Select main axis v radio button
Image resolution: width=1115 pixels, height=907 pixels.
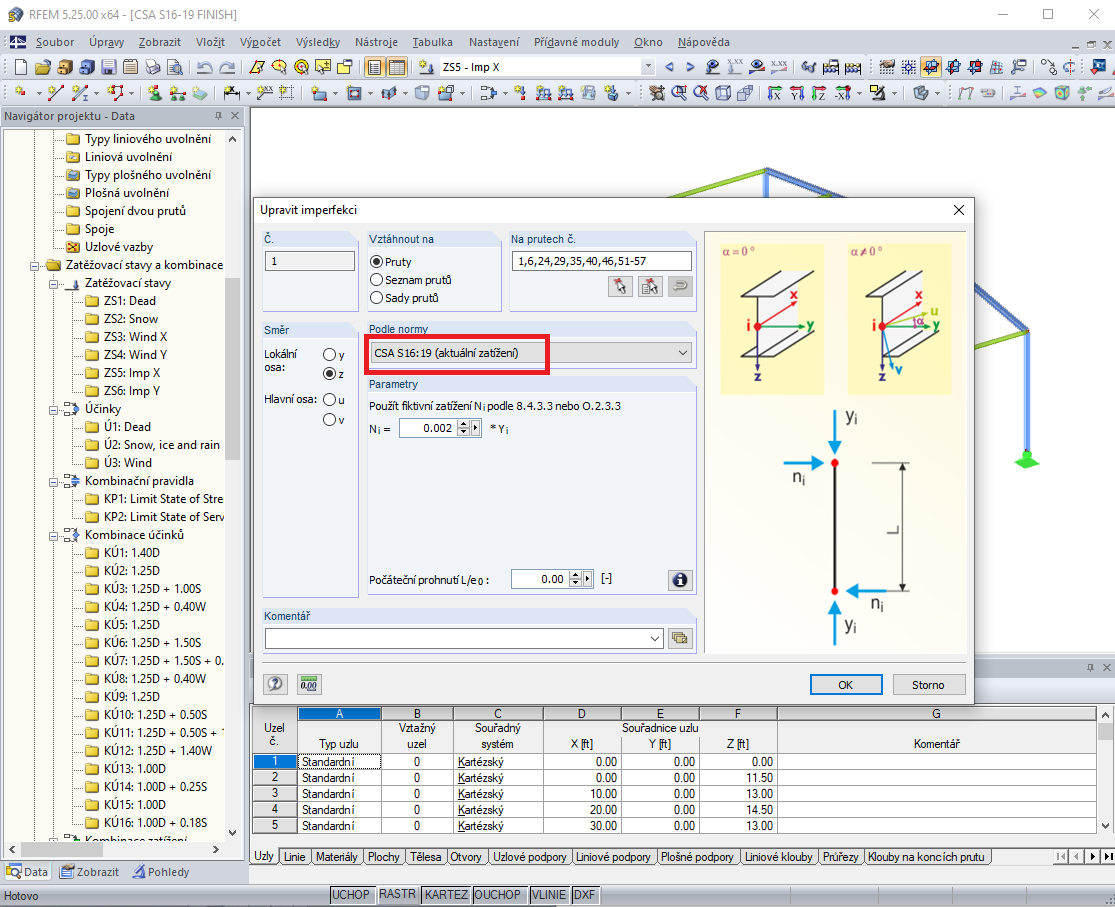tap(329, 420)
